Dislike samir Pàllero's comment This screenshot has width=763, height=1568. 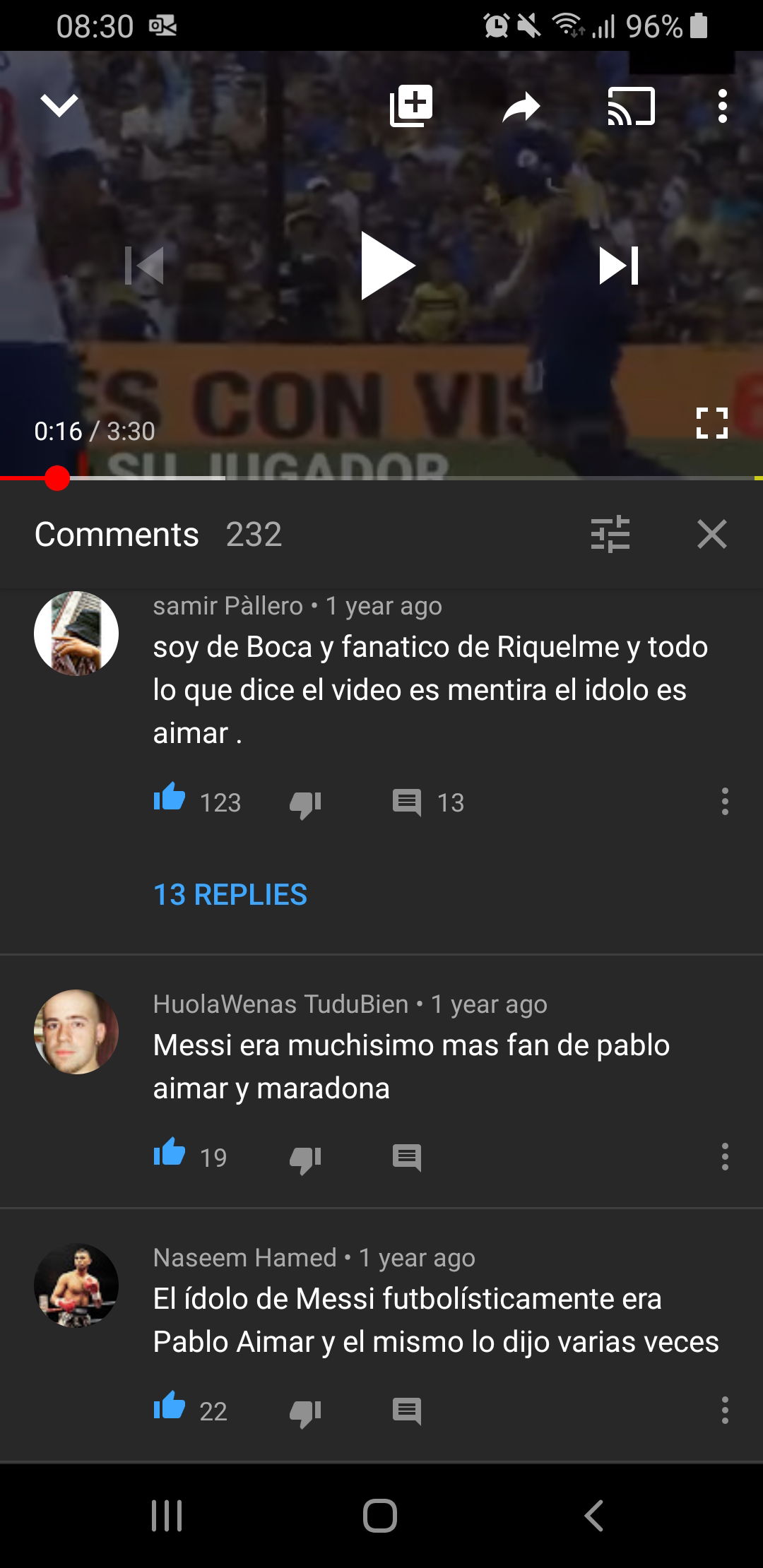tap(305, 804)
